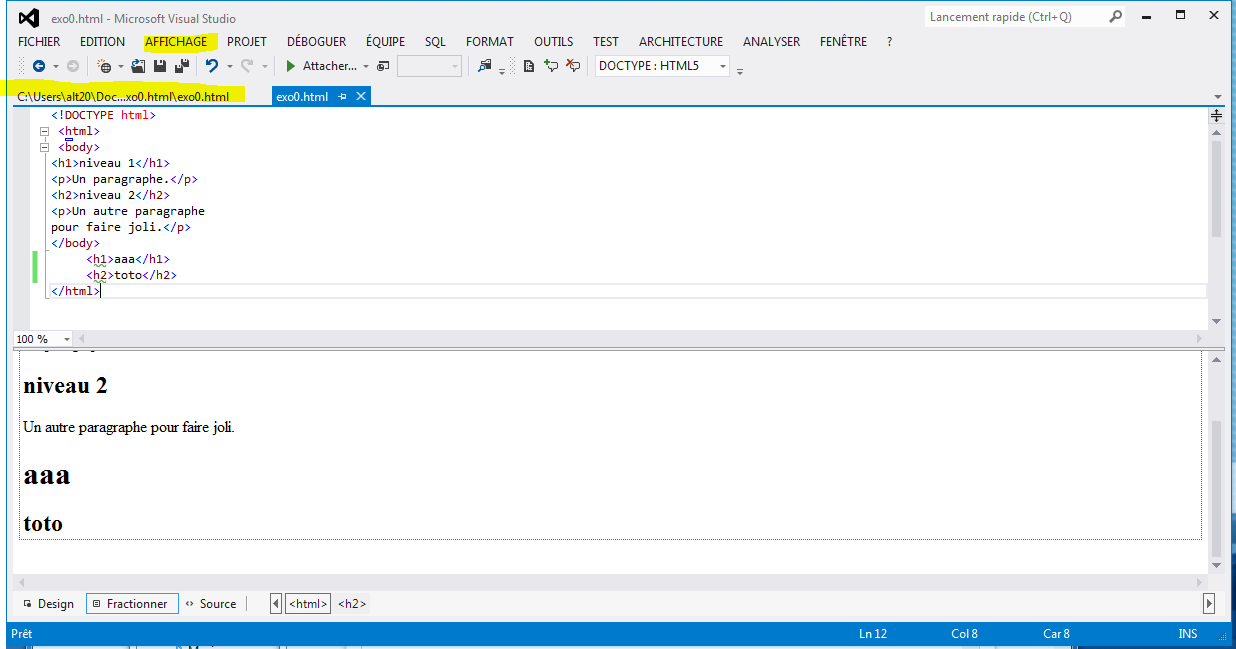Viewport: 1236px width, 649px height.
Task: Switch to Source view
Action: (x=211, y=604)
